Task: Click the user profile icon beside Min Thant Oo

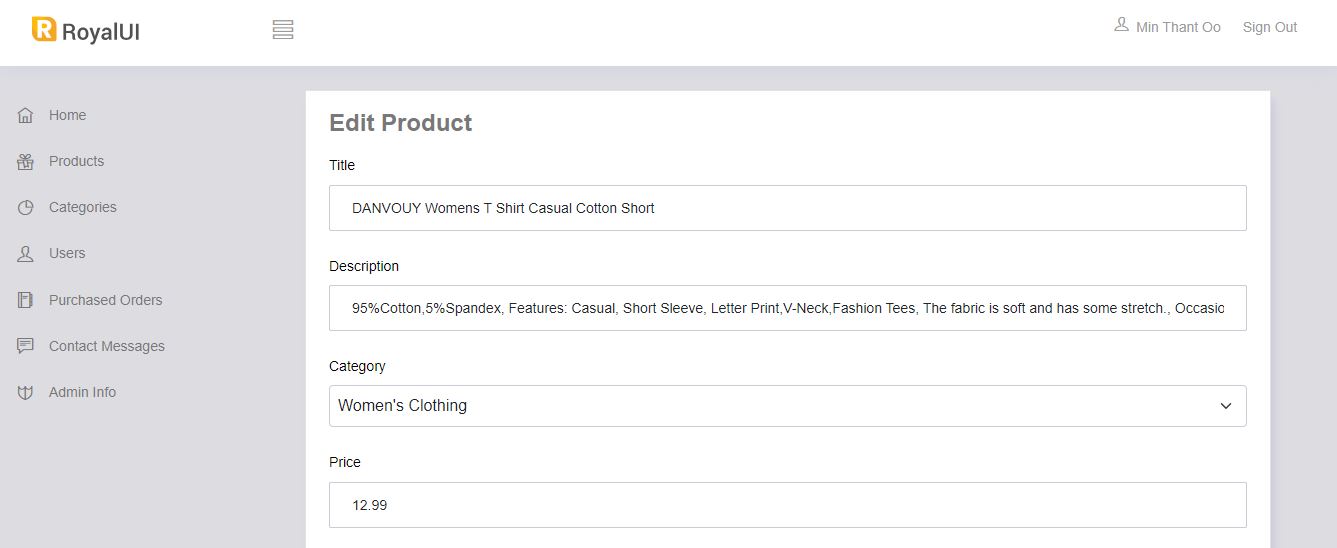Action: (1121, 25)
